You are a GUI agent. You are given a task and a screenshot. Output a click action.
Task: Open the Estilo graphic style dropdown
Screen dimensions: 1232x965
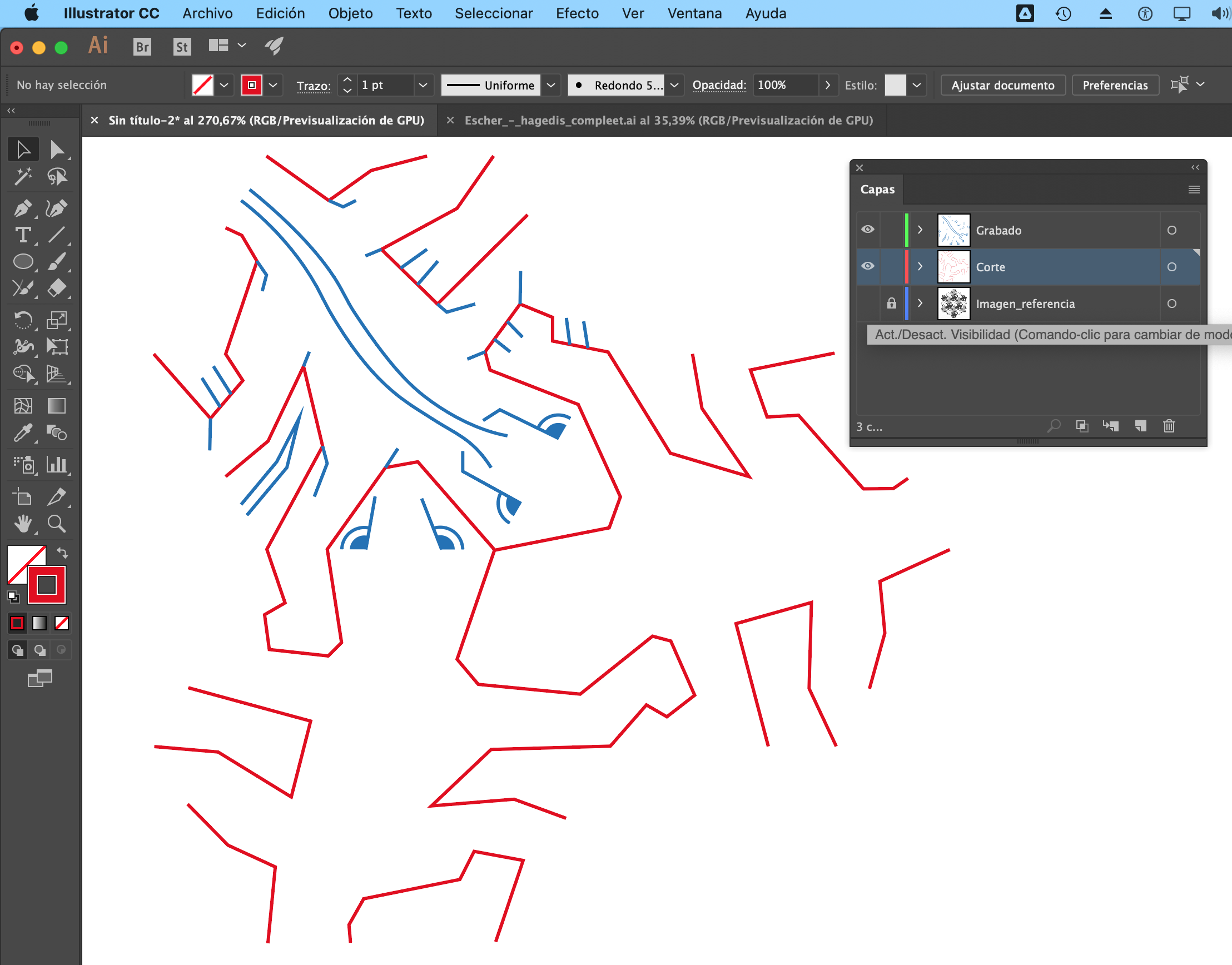coord(917,85)
